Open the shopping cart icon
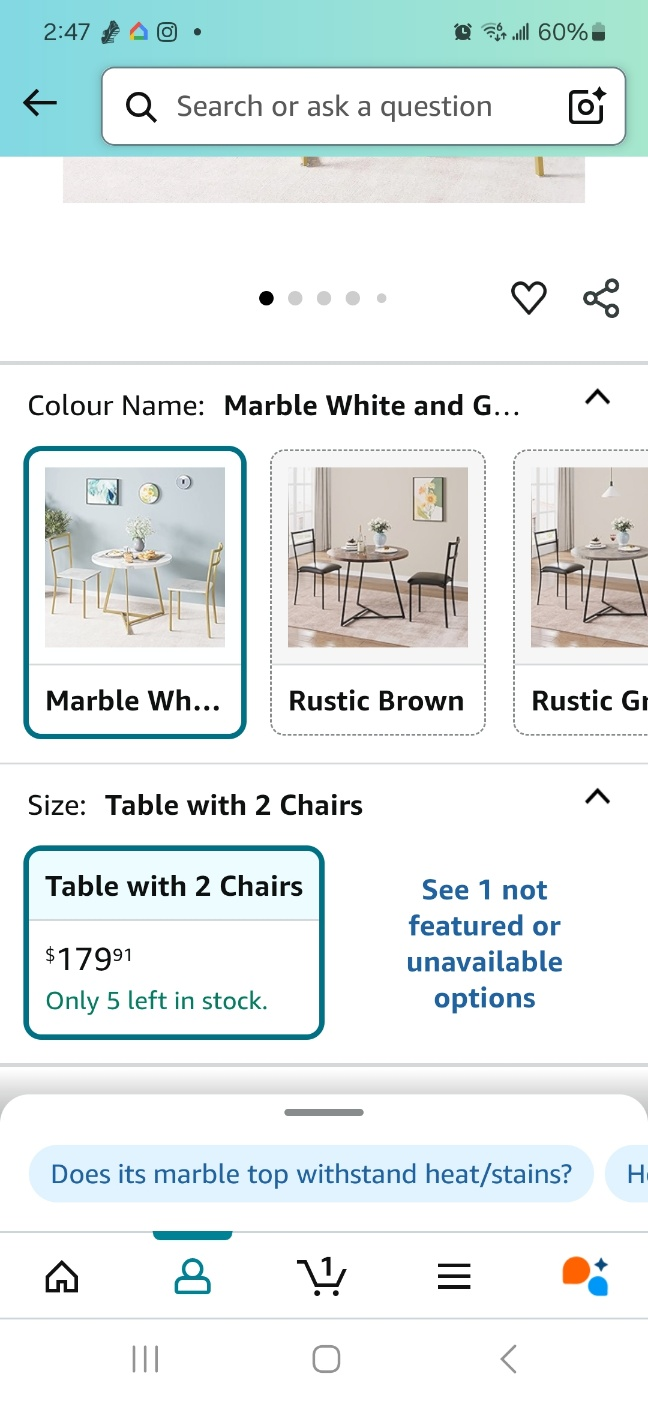 click(x=322, y=1276)
